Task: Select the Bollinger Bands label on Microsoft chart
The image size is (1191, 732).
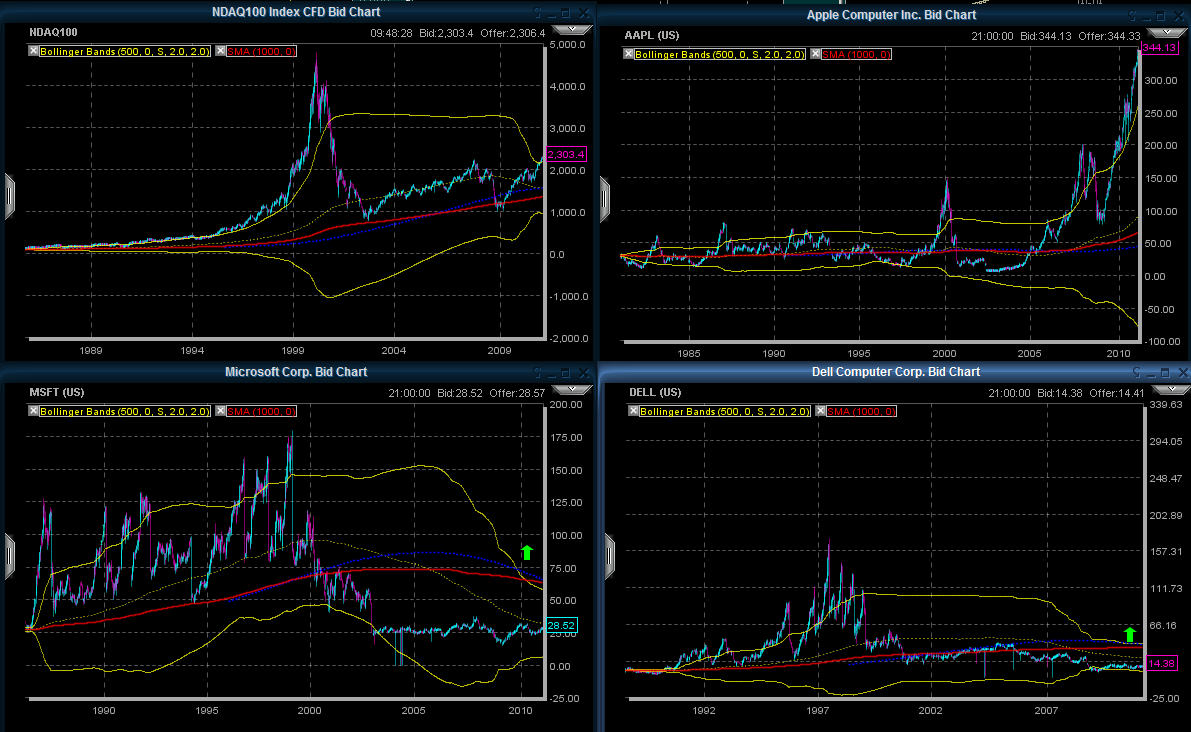Action: [x=125, y=411]
